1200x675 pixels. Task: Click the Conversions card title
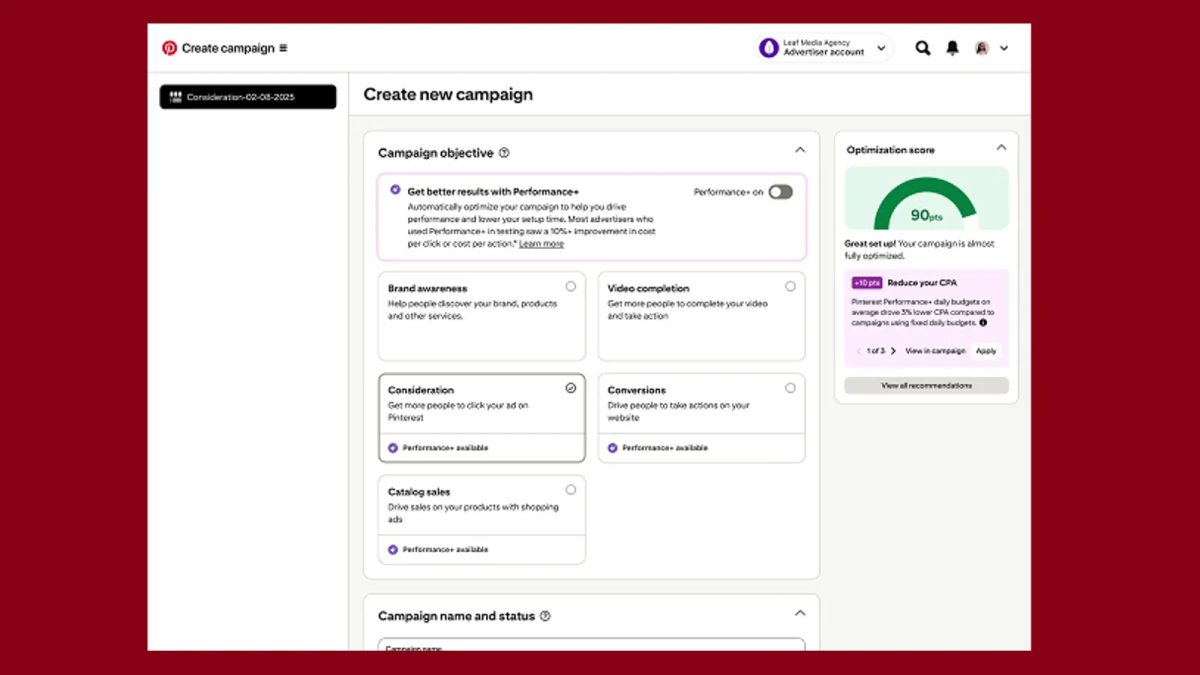coord(636,390)
